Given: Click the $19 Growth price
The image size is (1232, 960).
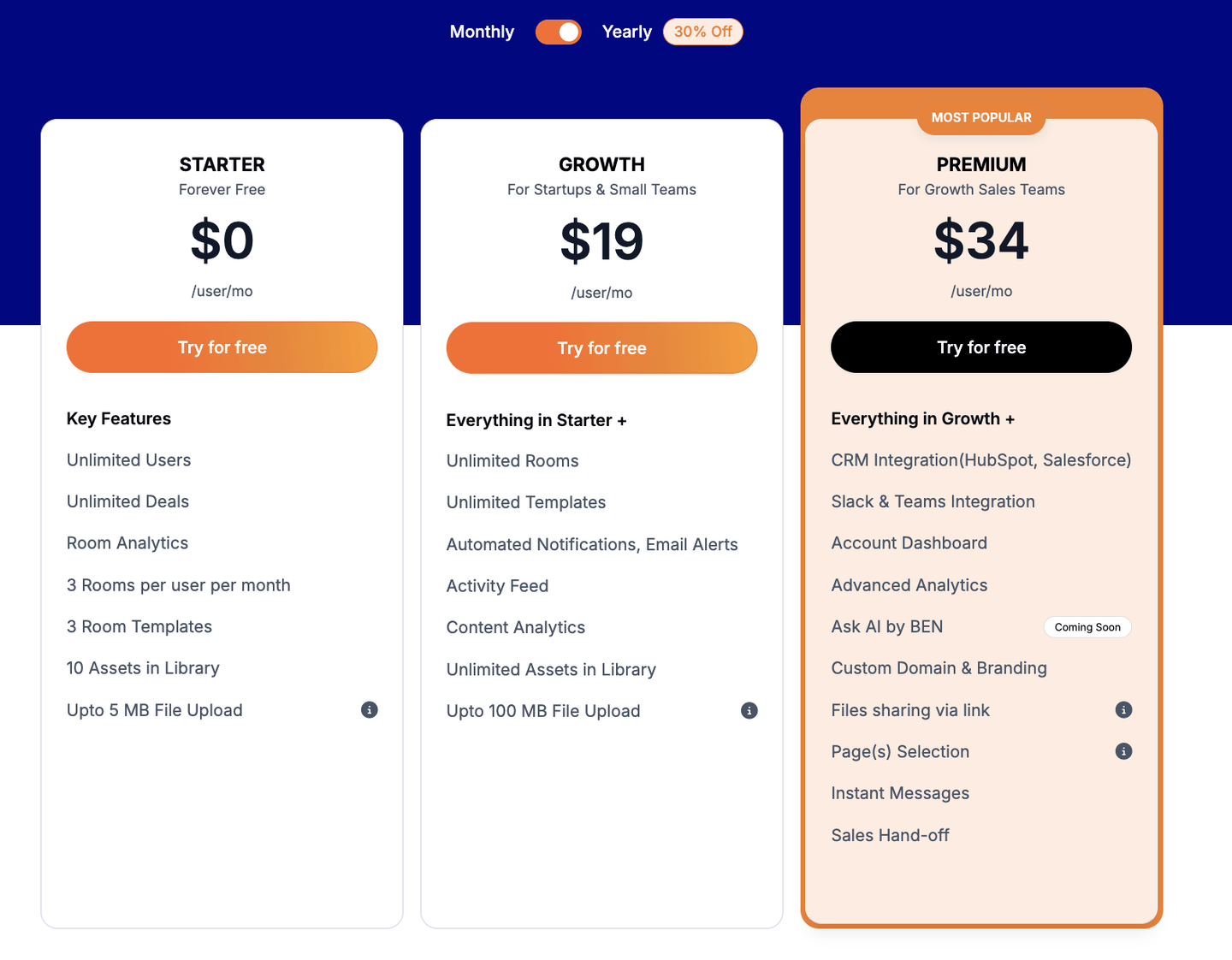Looking at the screenshot, I should 601,241.
